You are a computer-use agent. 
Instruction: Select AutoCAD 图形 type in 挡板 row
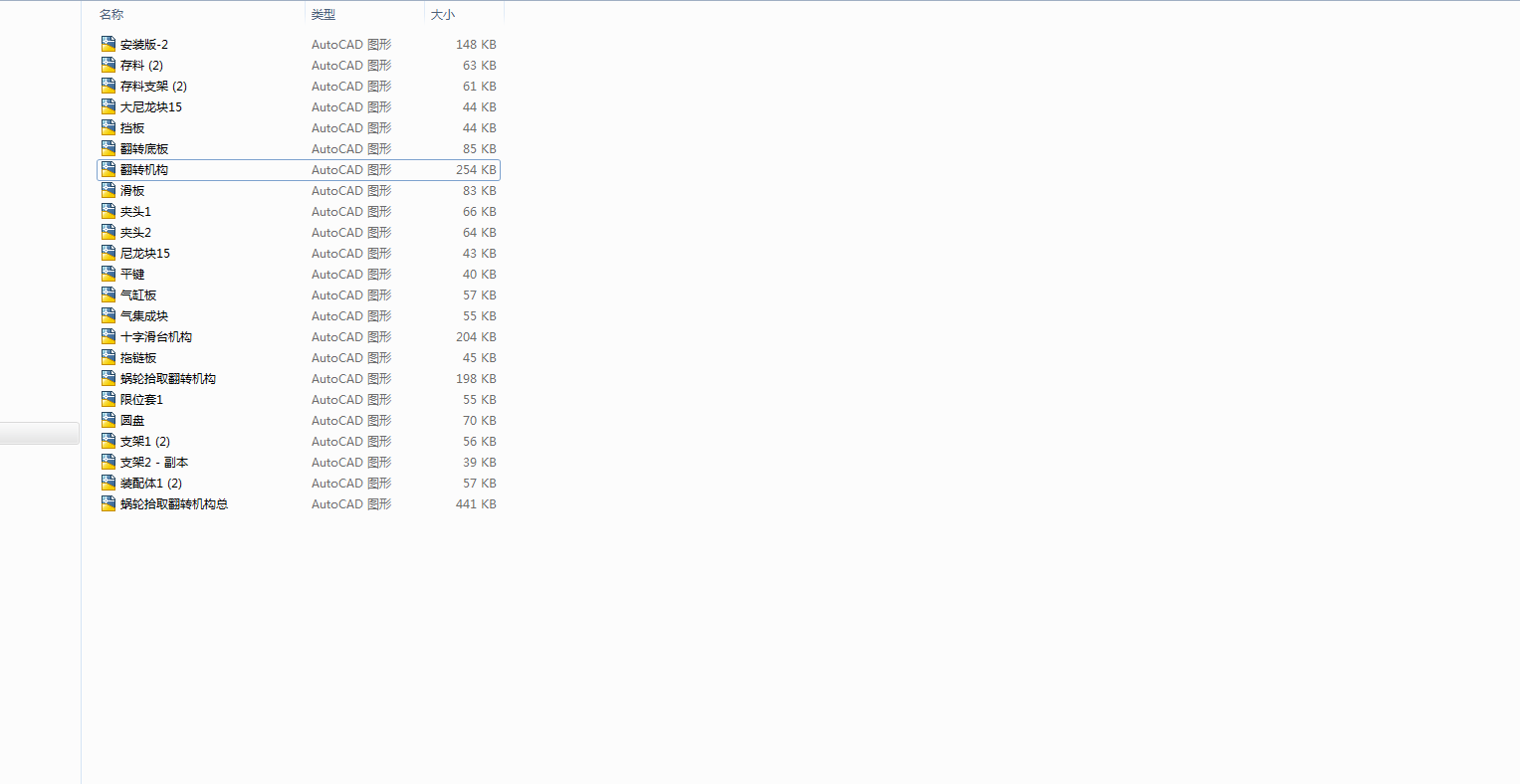click(x=351, y=128)
